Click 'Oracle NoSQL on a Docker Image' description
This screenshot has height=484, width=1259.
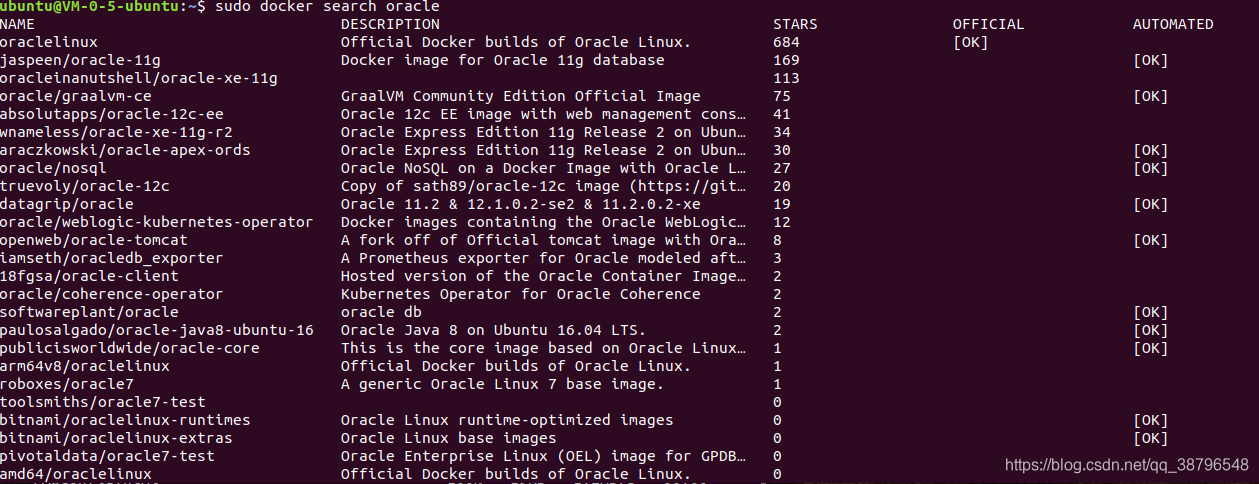tap(543, 168)
